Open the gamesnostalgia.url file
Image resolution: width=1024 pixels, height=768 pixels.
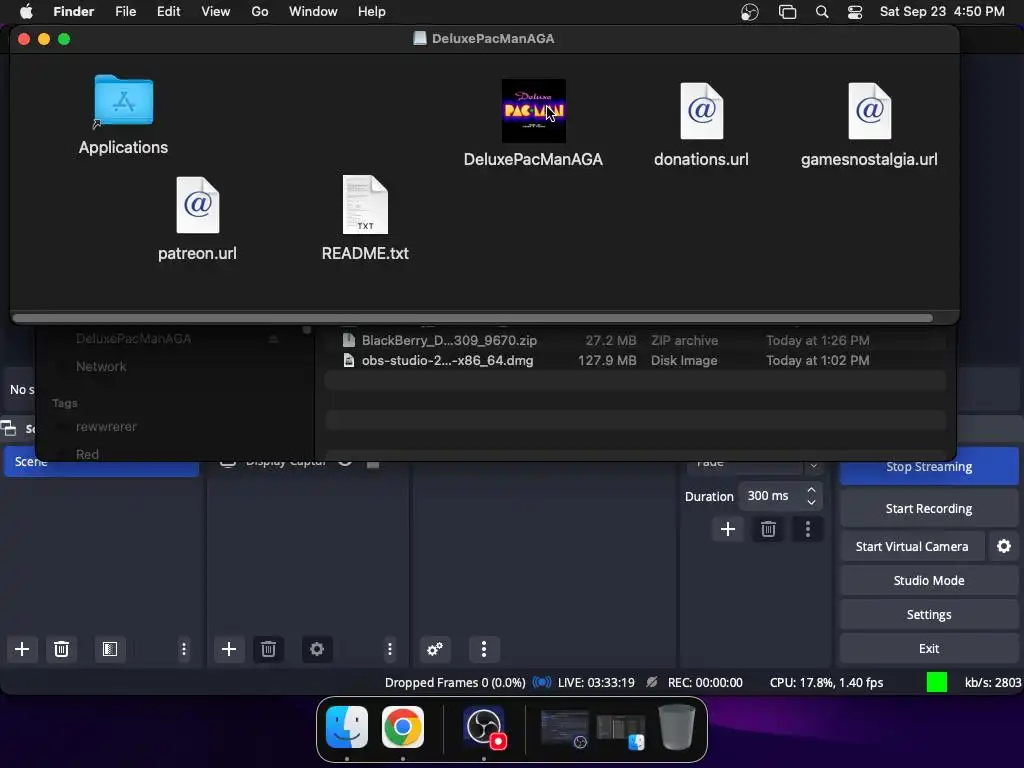click(869, 111)
